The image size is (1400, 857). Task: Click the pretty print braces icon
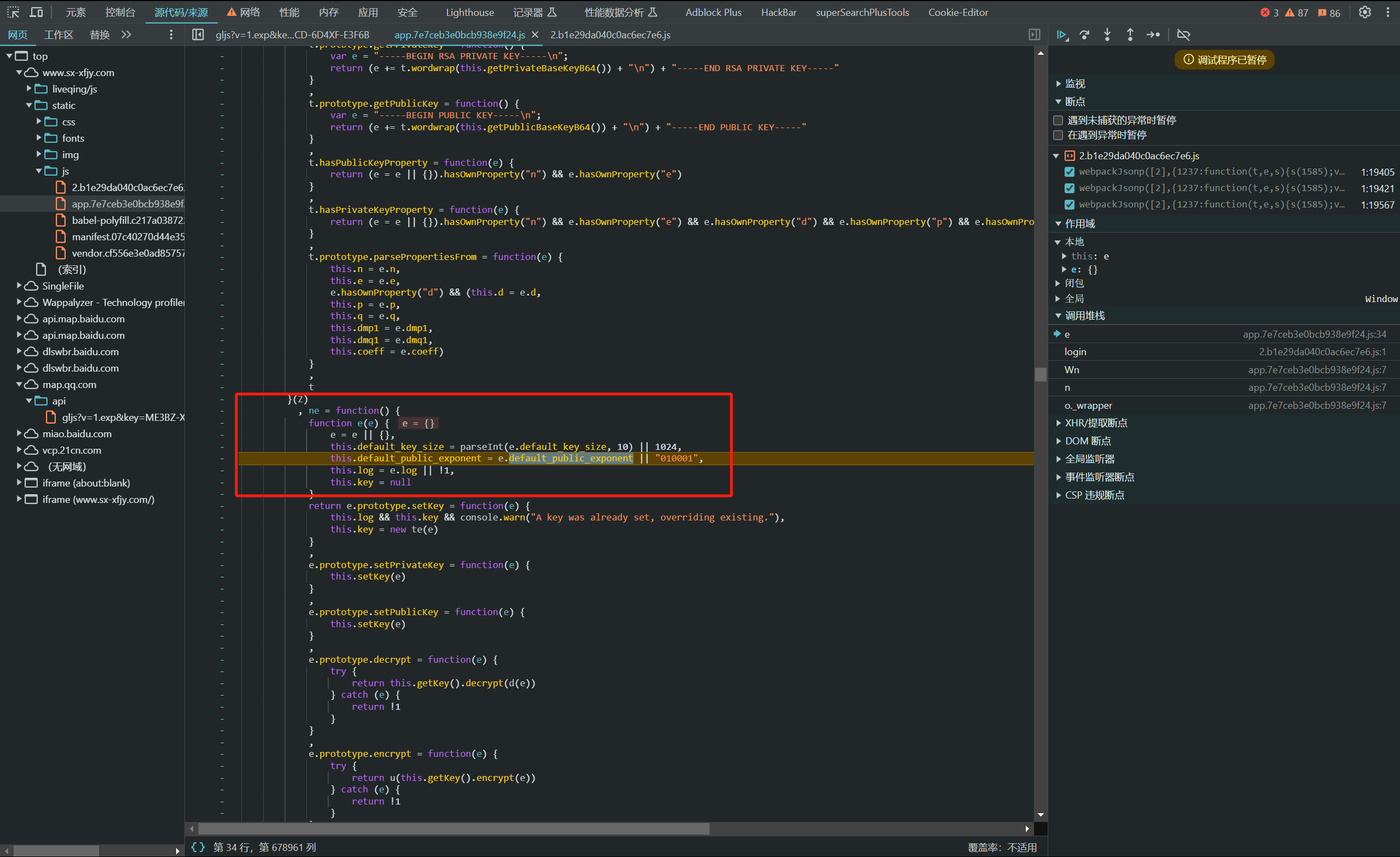click(197, 847)
